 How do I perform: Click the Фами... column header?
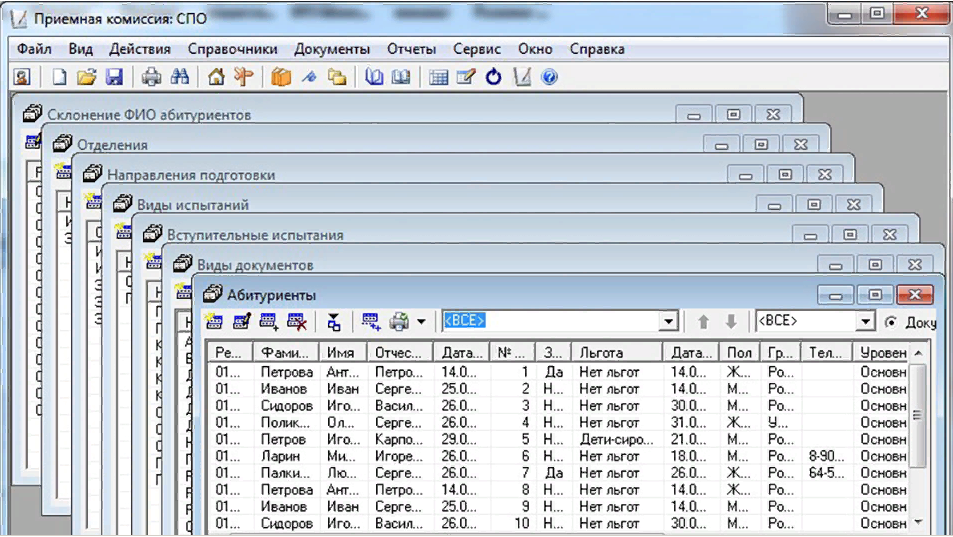point(286,353)
